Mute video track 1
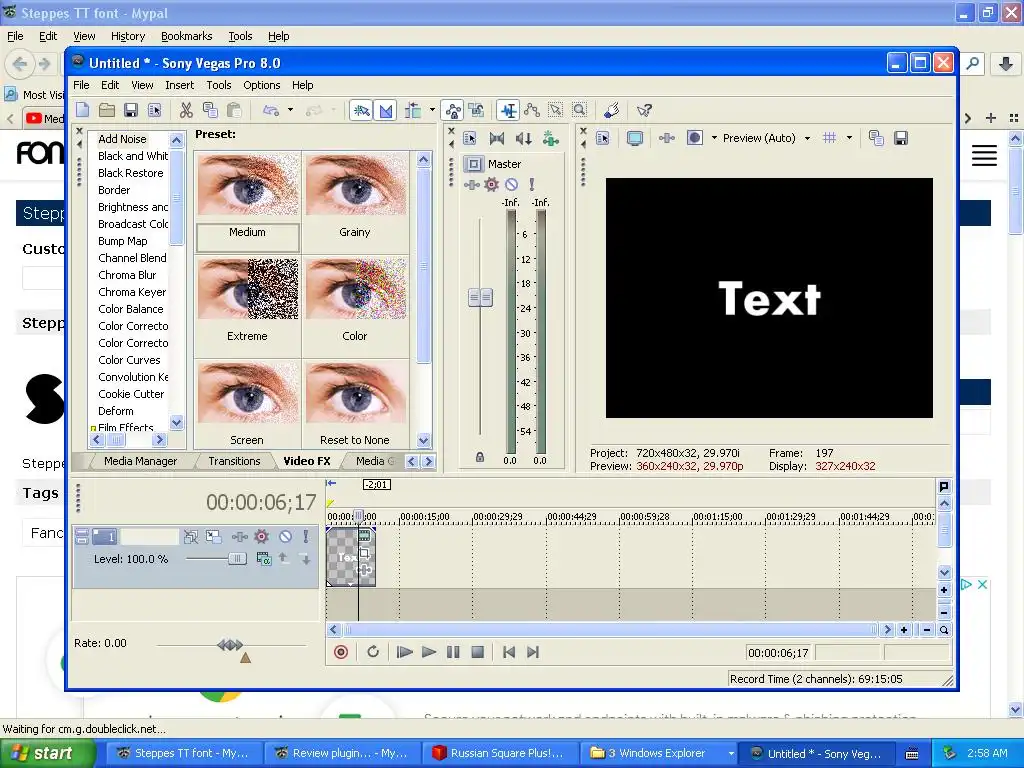 click(x=285, y=537)
